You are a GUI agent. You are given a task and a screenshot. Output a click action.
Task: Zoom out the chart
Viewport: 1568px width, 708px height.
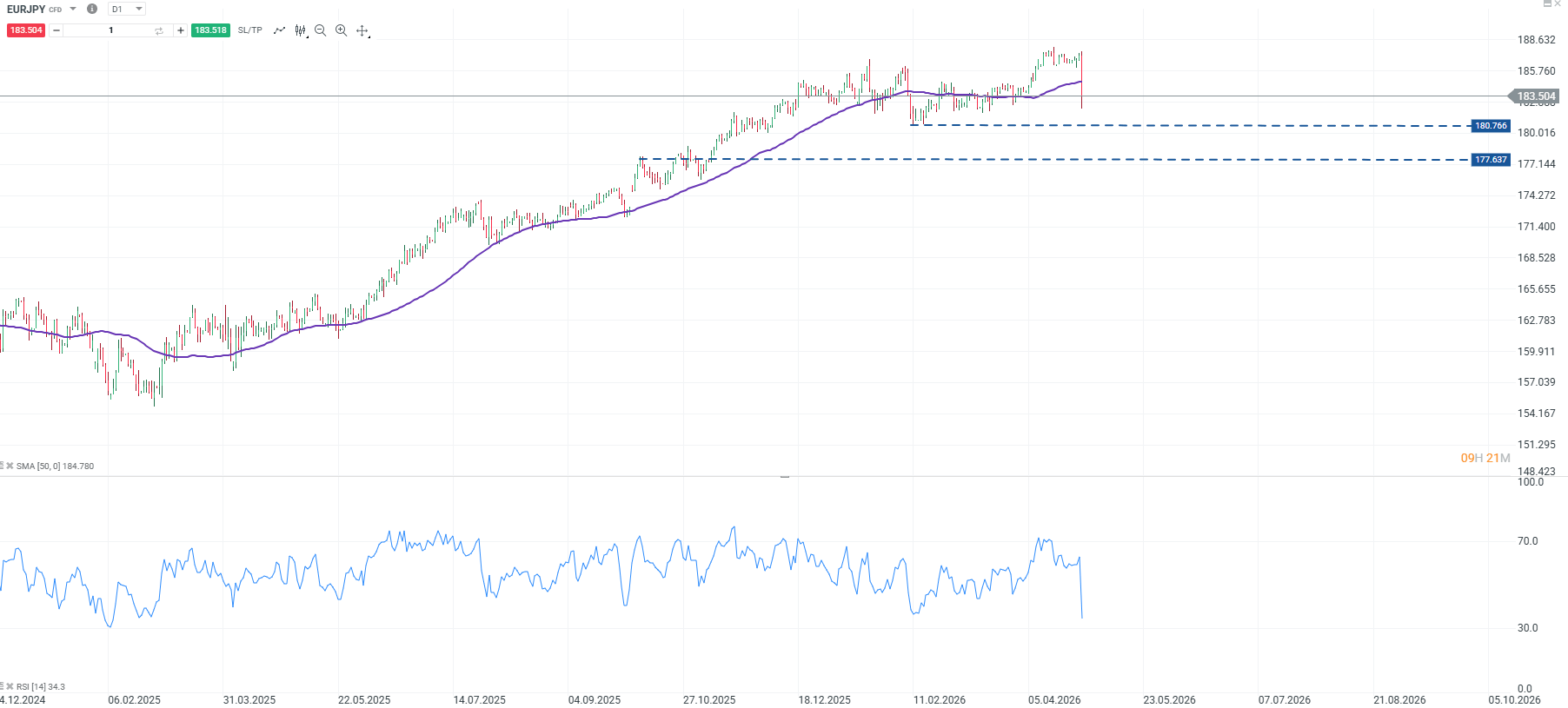pyautogui.click(x=320, y=30)
